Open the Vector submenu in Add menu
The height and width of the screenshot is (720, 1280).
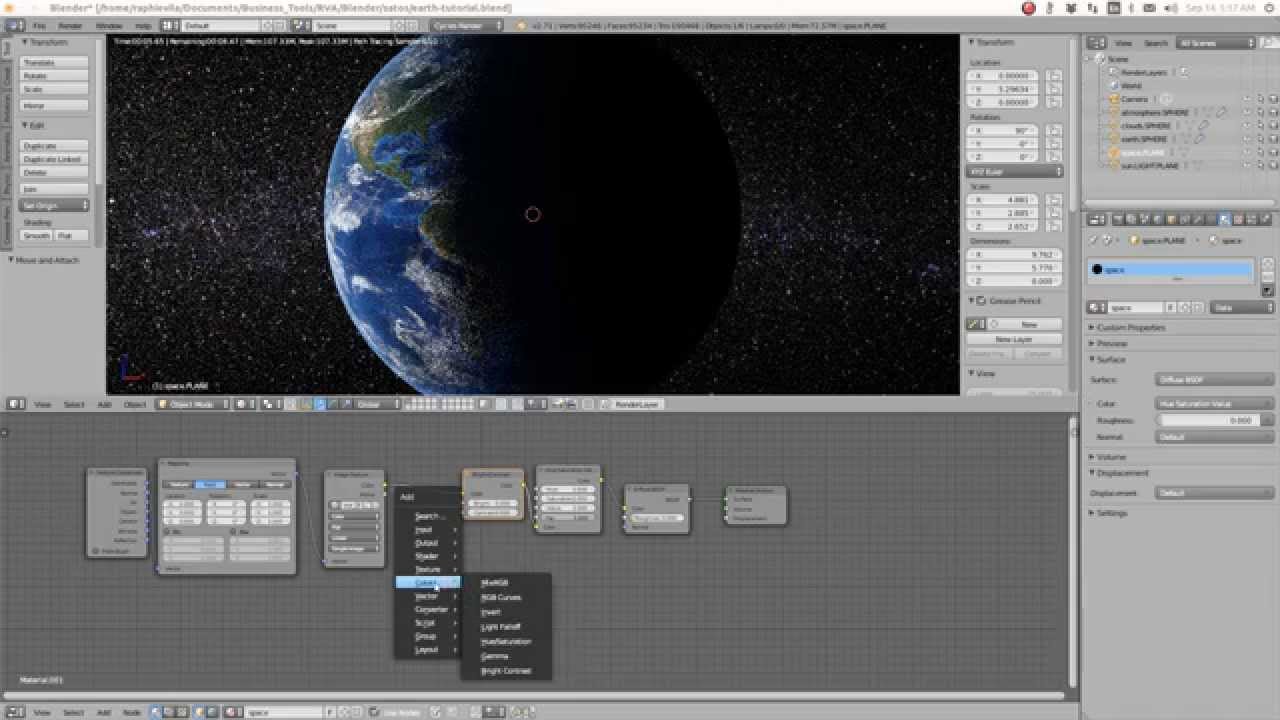(x=427, y=596)
